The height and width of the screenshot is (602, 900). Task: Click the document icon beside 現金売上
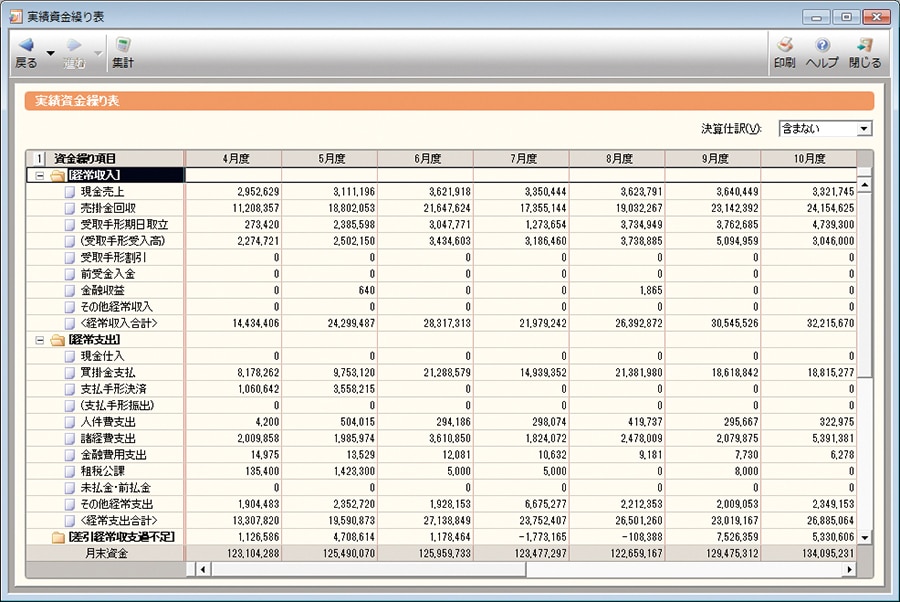pyautogui.click(x=70, y=192)
